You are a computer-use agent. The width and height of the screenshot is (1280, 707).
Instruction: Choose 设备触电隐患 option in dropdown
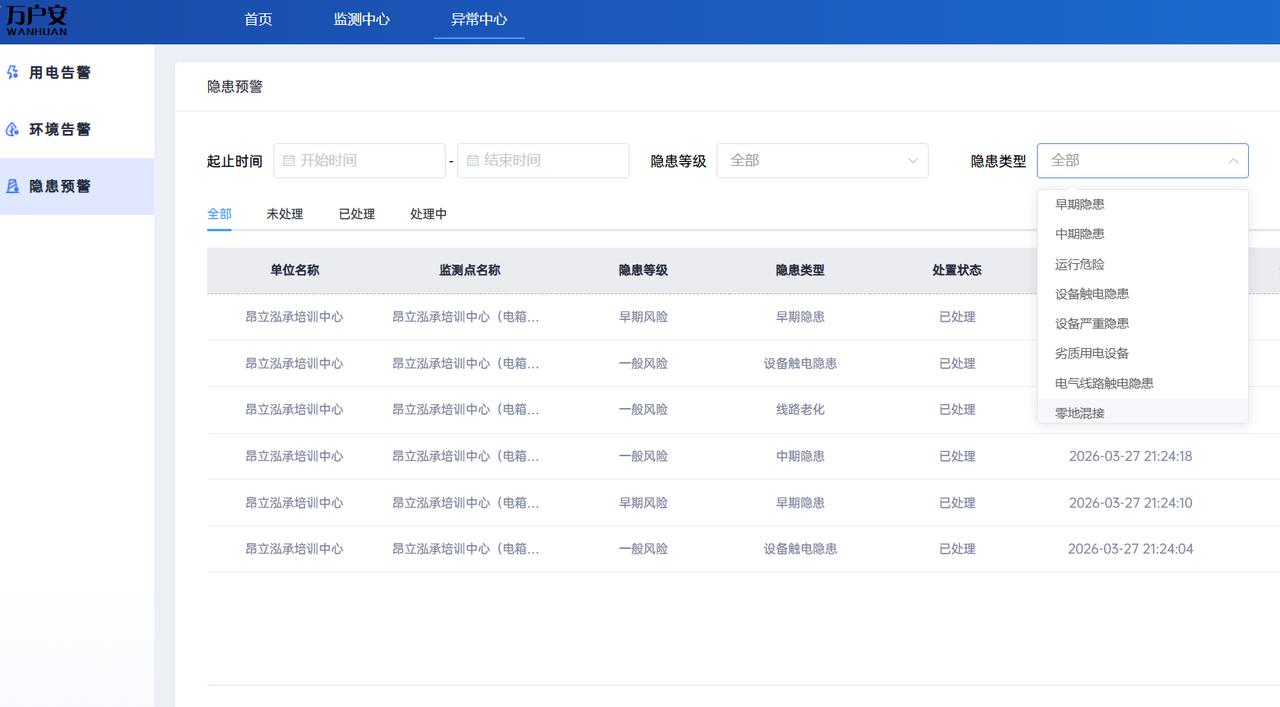point(1092,294)
